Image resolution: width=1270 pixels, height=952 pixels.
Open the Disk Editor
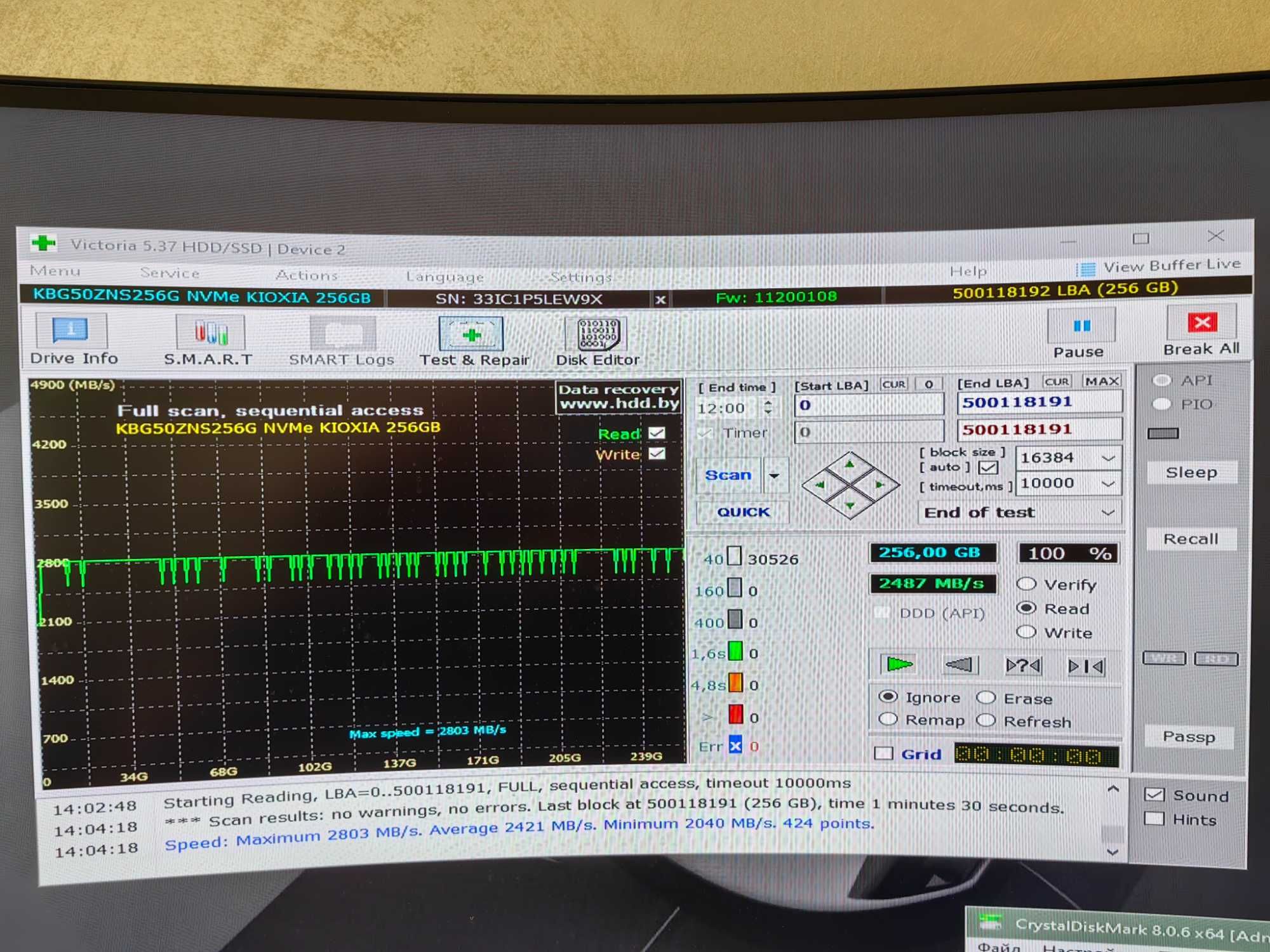[598, 341]
